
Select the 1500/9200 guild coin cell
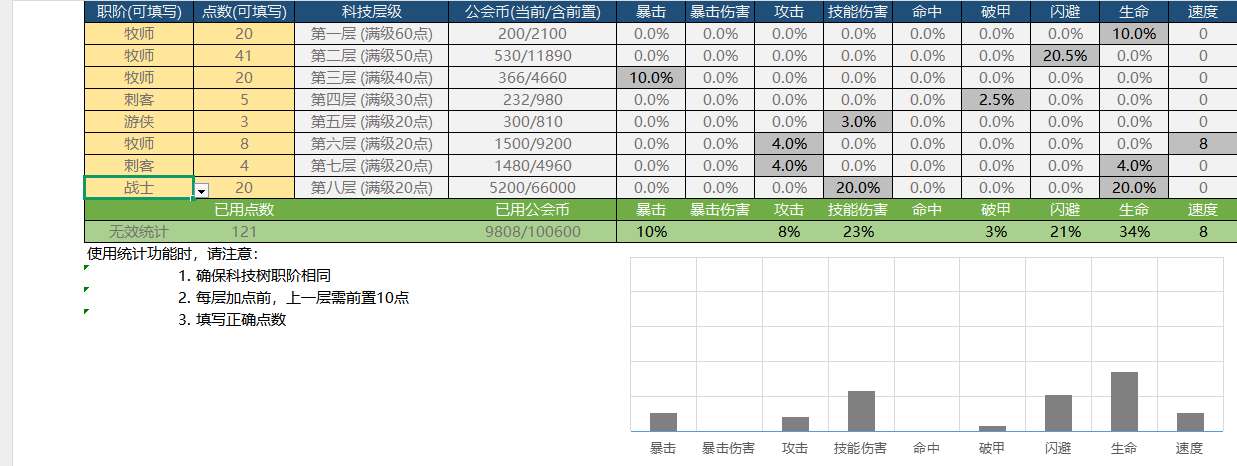(x=533, y=143)
